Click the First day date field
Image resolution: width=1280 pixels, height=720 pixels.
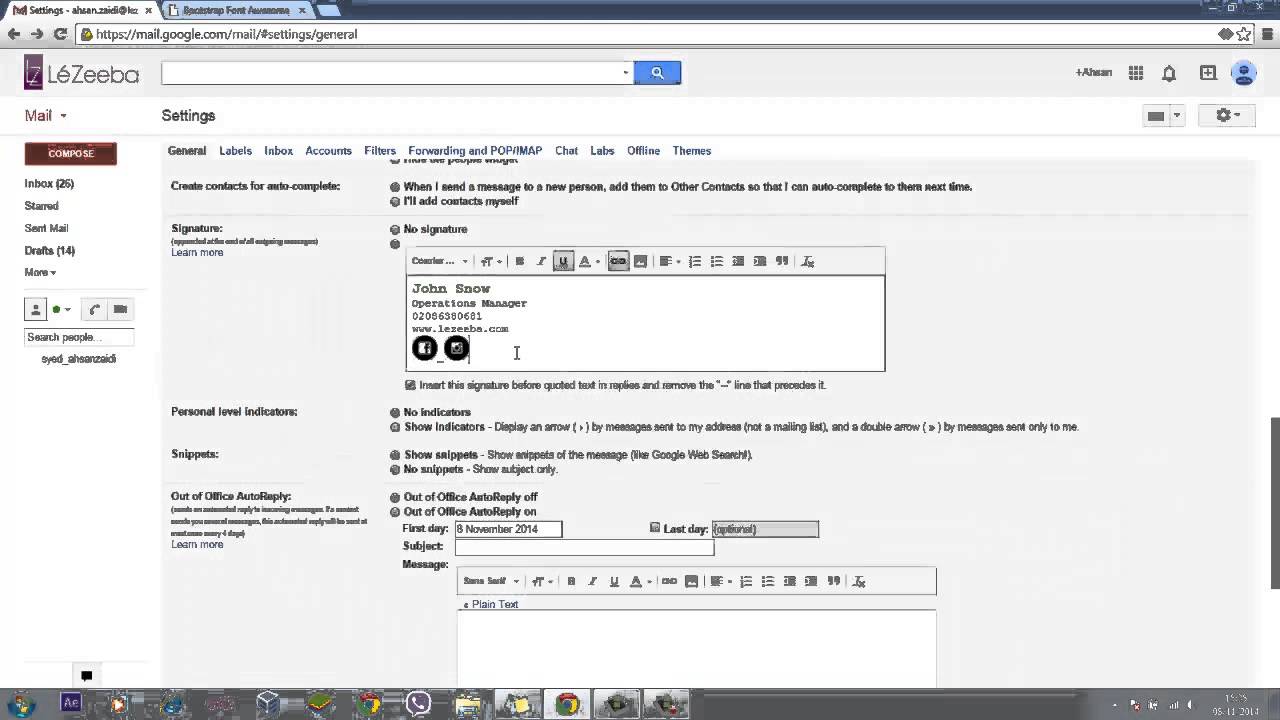507,529
